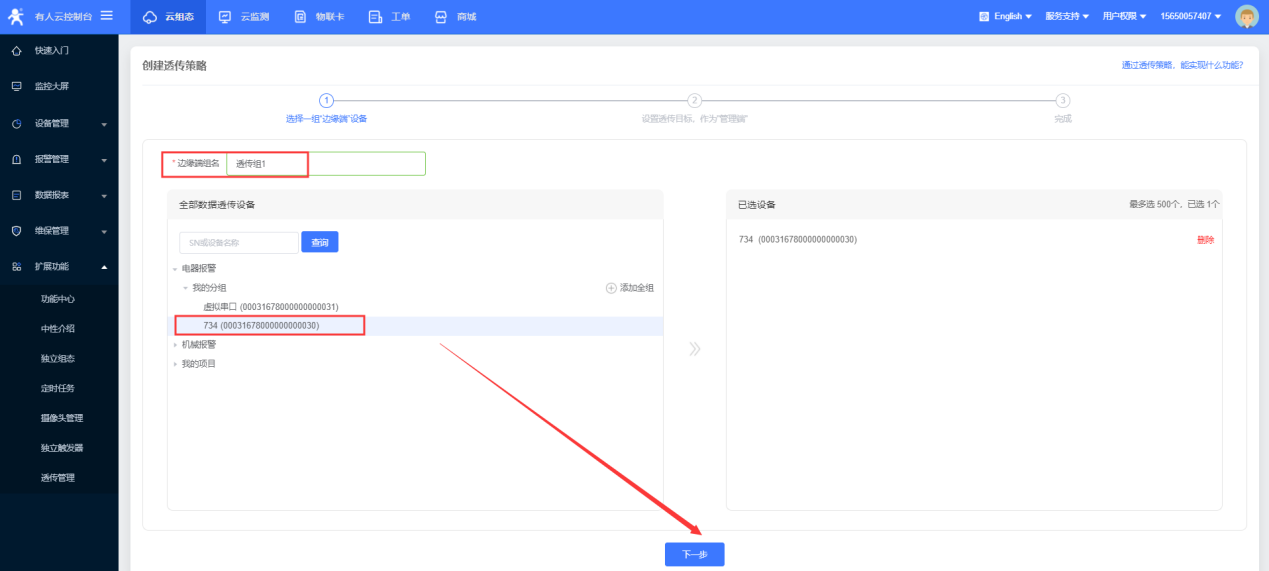Viewport: 1269px width, 571px height.
Task: Click the hamburger menu icon beside 有人云控制台
Action: tap(107, 16)
